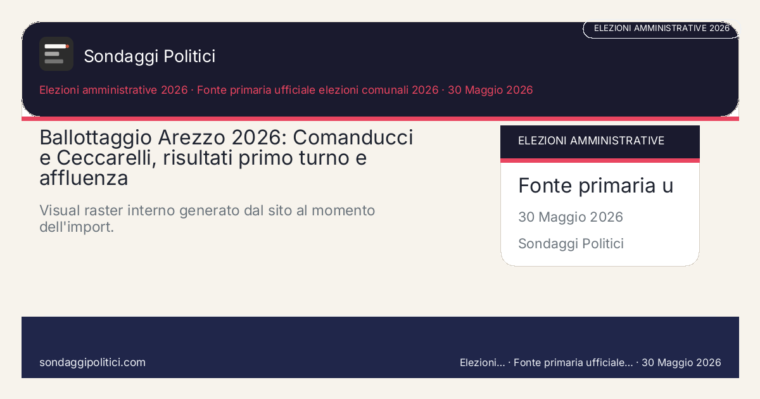
Task: Click Comanducci name in the headline
Action: (x=353, y=138)
